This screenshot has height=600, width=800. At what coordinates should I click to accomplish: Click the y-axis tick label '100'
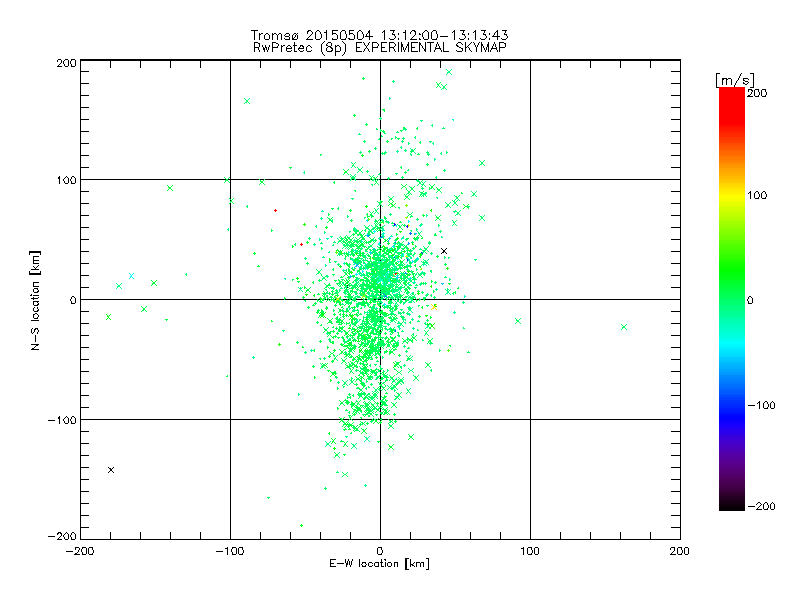[66, 180]
